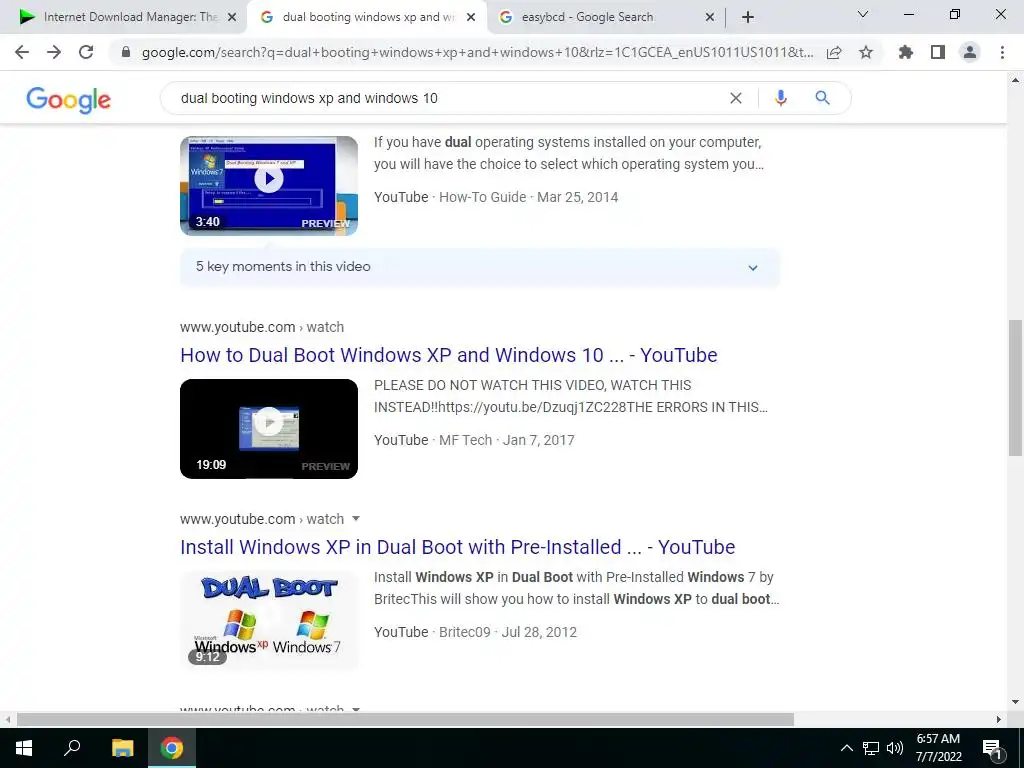Click the 'How-To Guide' source text
The height and width of the screenshot is (768, 1024).
tap(483, 197)
